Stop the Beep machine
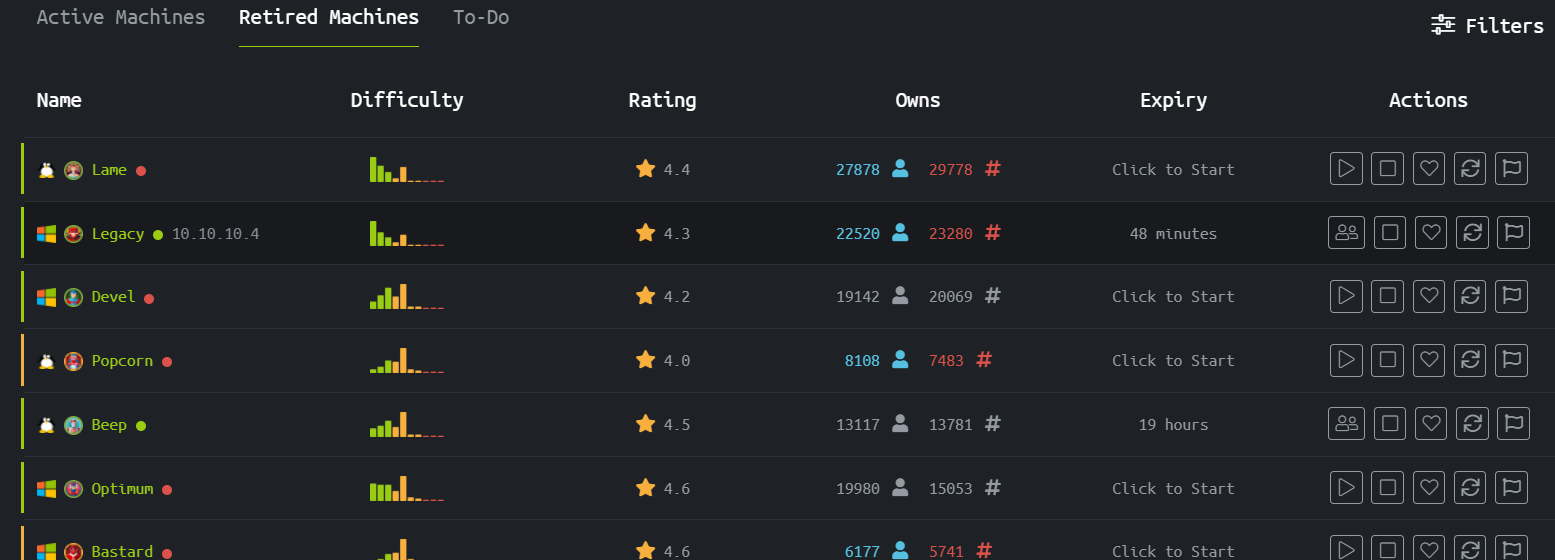Screen dimensions: 1555x560 (1390, 424)
